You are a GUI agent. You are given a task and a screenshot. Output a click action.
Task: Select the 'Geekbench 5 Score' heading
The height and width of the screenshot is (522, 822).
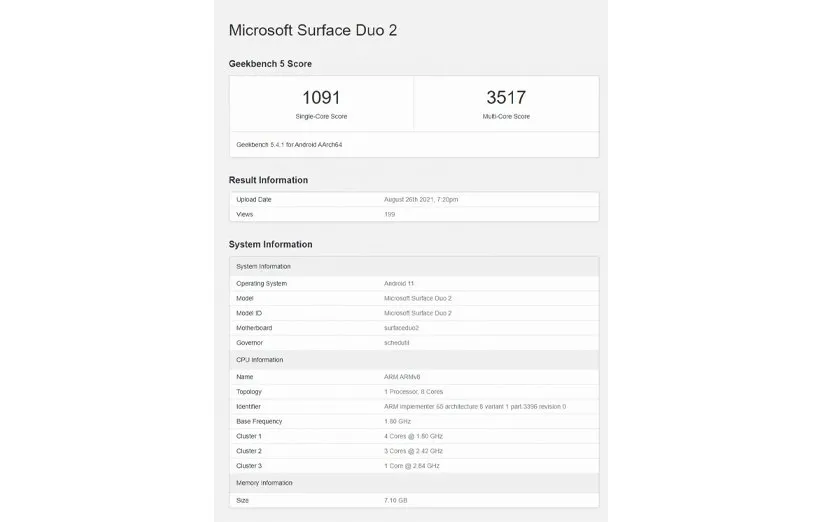(270, 63)
